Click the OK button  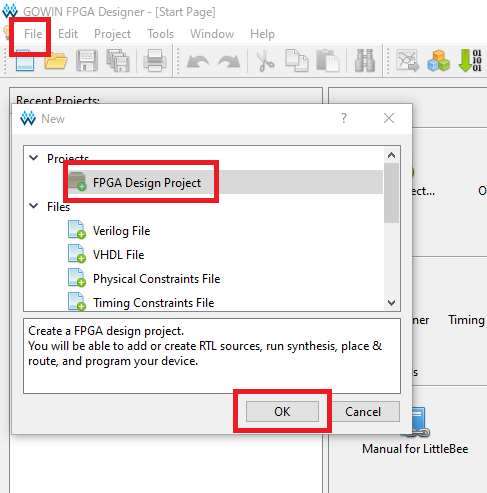pos(282,412)
